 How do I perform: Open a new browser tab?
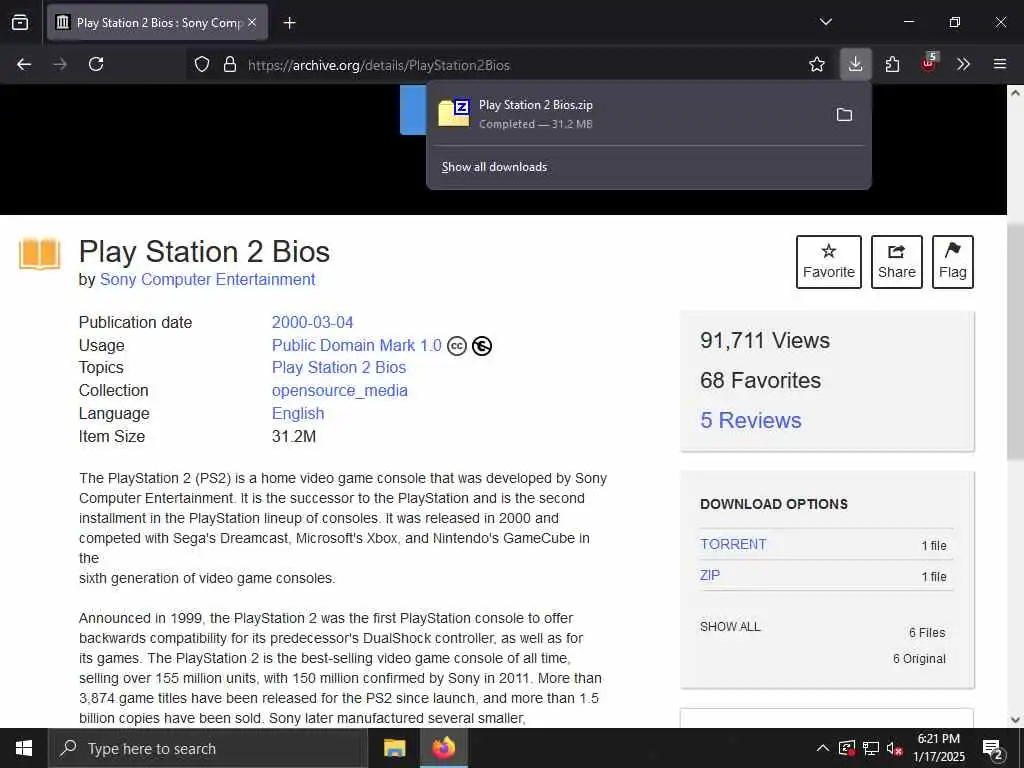pyautogui.click(x=289, y=23)
